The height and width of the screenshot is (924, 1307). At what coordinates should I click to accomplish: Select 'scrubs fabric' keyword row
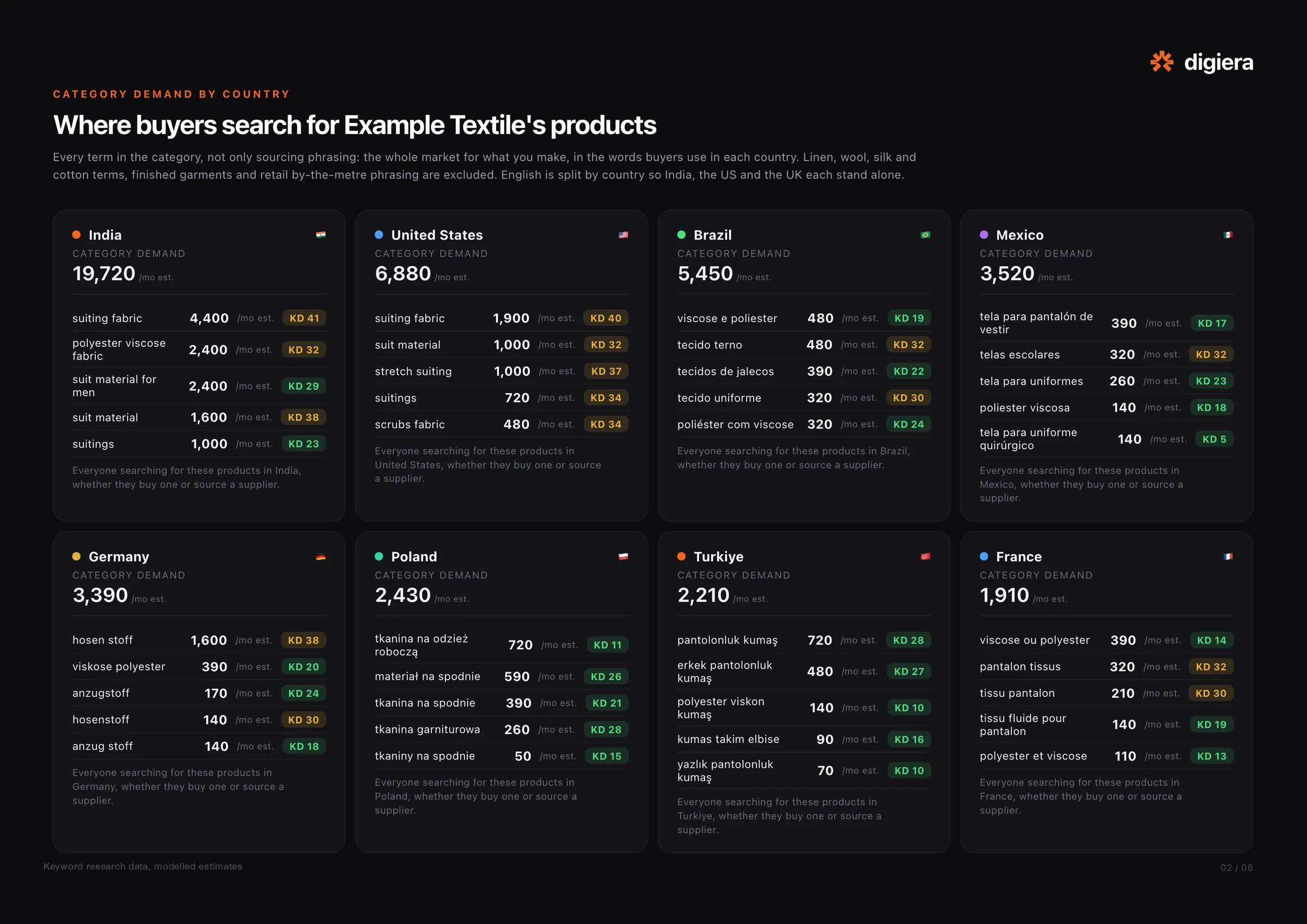502,424
